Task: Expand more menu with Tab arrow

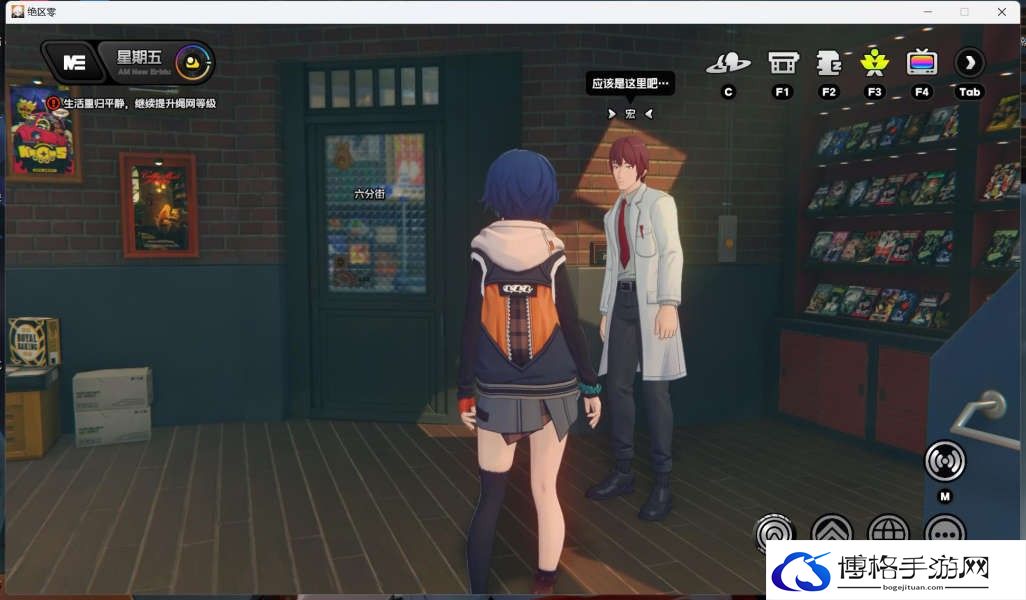Action: point(970,63)
